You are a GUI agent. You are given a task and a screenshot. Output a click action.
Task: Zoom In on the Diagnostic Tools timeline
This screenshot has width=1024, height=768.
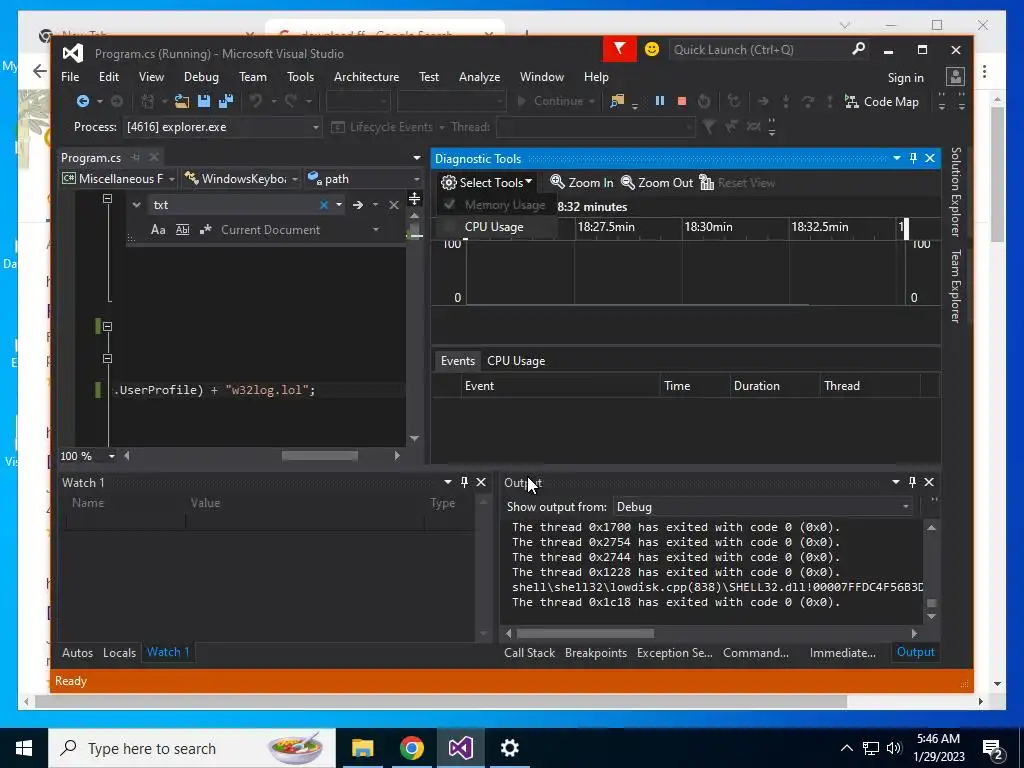click(582, 183)
